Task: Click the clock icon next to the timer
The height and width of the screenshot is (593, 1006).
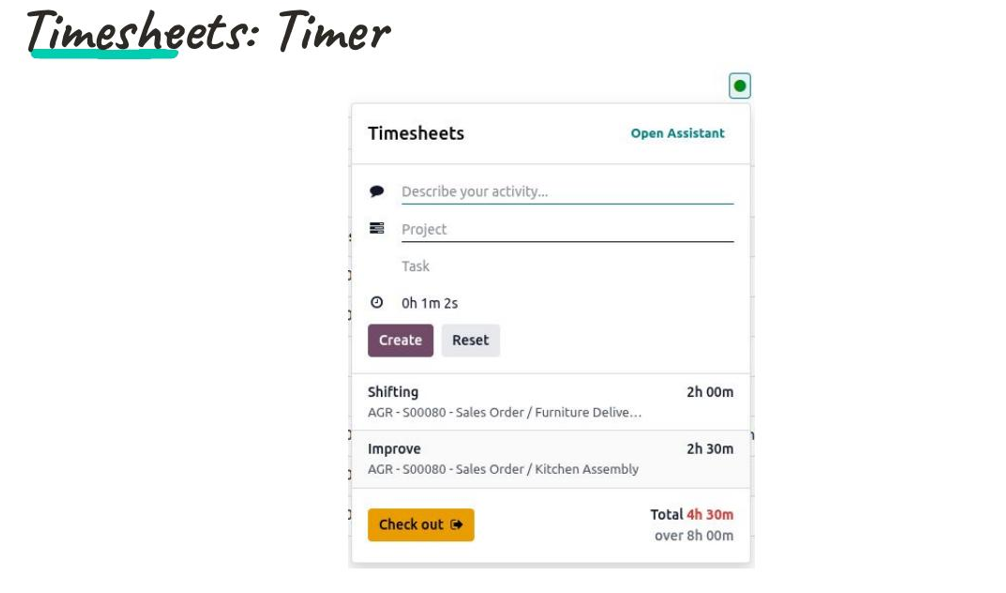Action: (x=378, y=302)
